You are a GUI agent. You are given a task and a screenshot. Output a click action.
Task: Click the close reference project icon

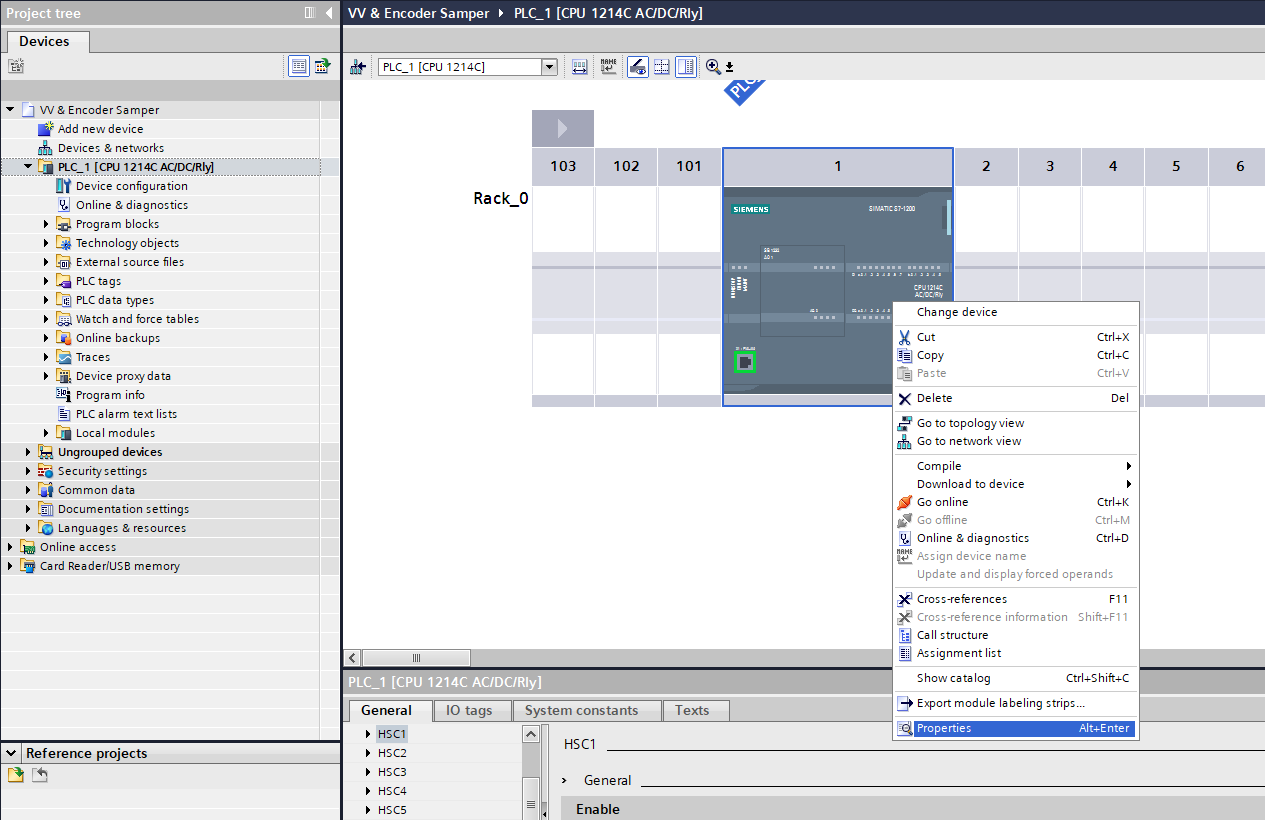point(40,775)
